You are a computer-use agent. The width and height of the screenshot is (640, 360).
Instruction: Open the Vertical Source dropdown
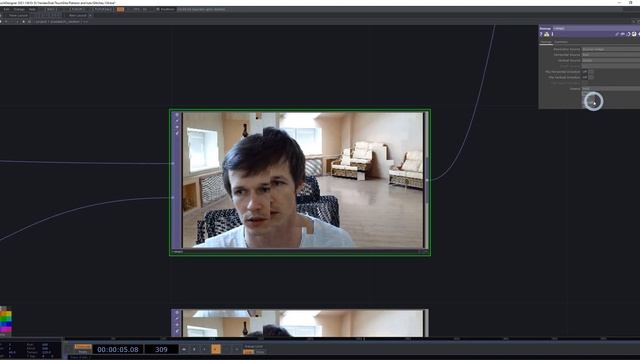(x=611, y=60)
